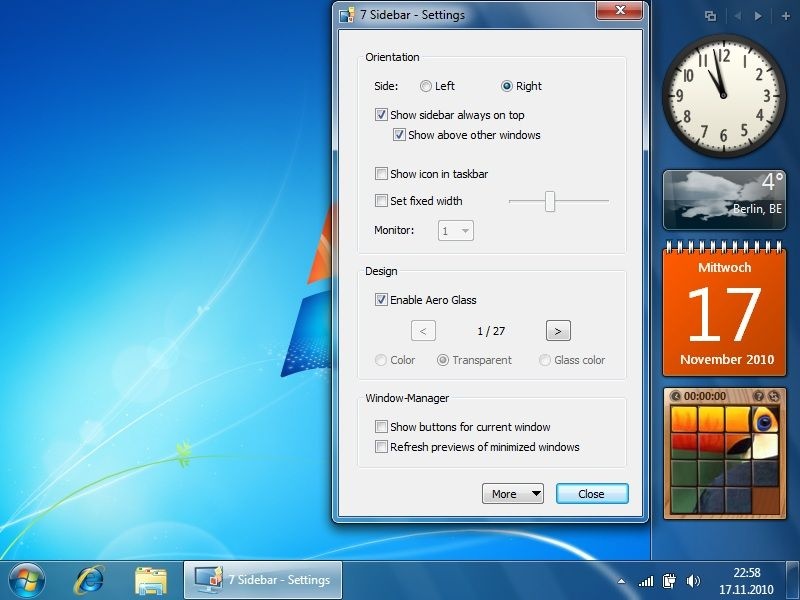Add a gadget with plus icon

[785, 16]
